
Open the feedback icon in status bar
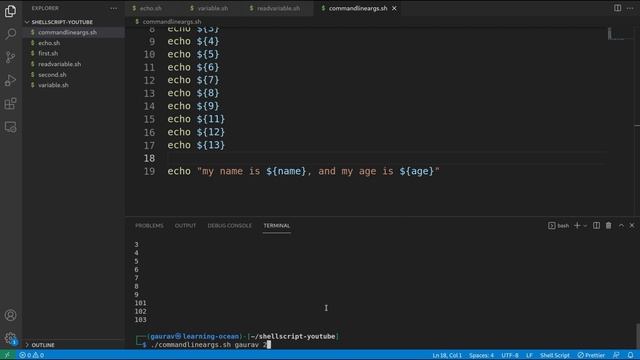pos(616,355)
